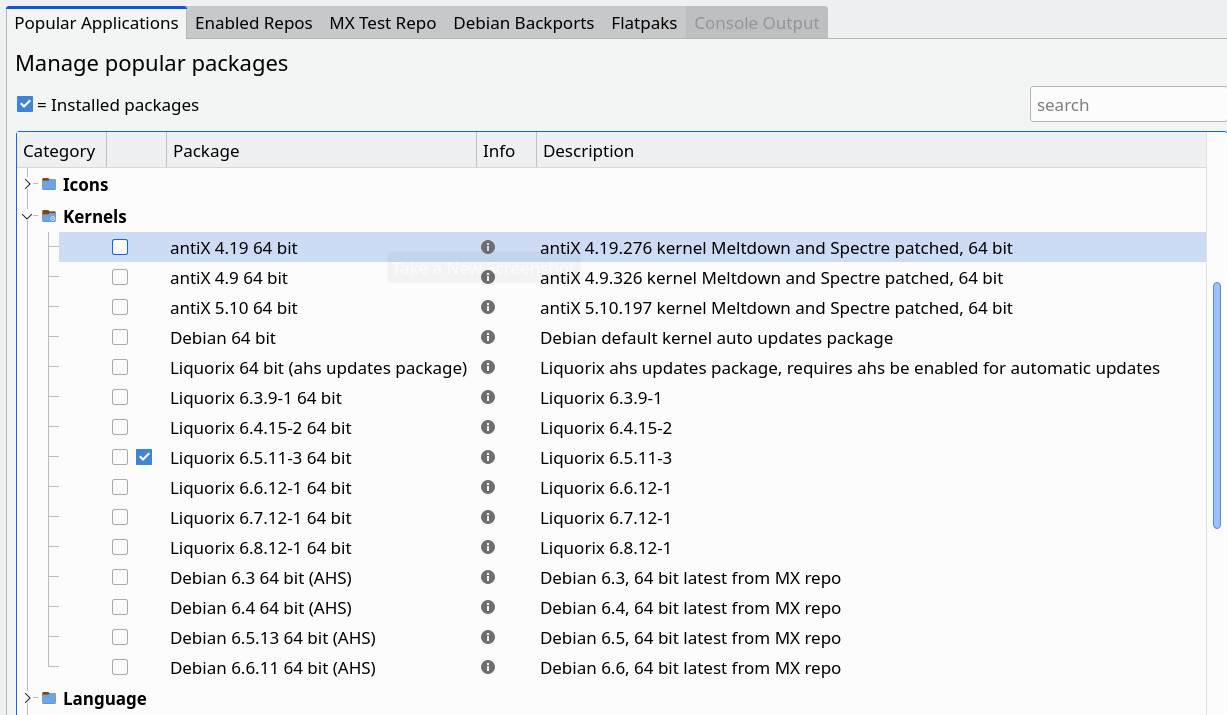The image size is (1227, 715).
Task: Tick the Liquorix 6.4.15-2 64 bit checkbox
Action: (120, 427)
